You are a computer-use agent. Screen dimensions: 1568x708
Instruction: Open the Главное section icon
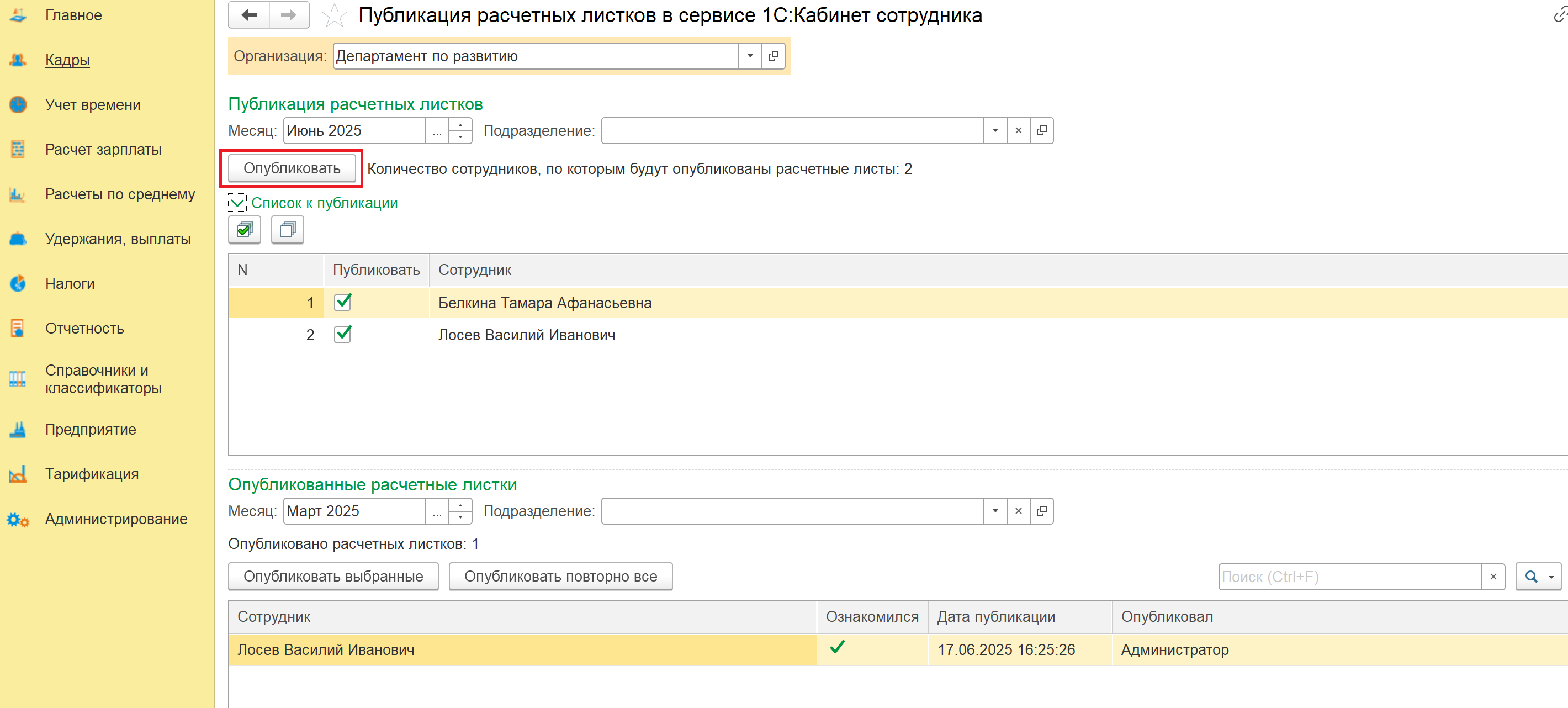(x=18, y=15)
